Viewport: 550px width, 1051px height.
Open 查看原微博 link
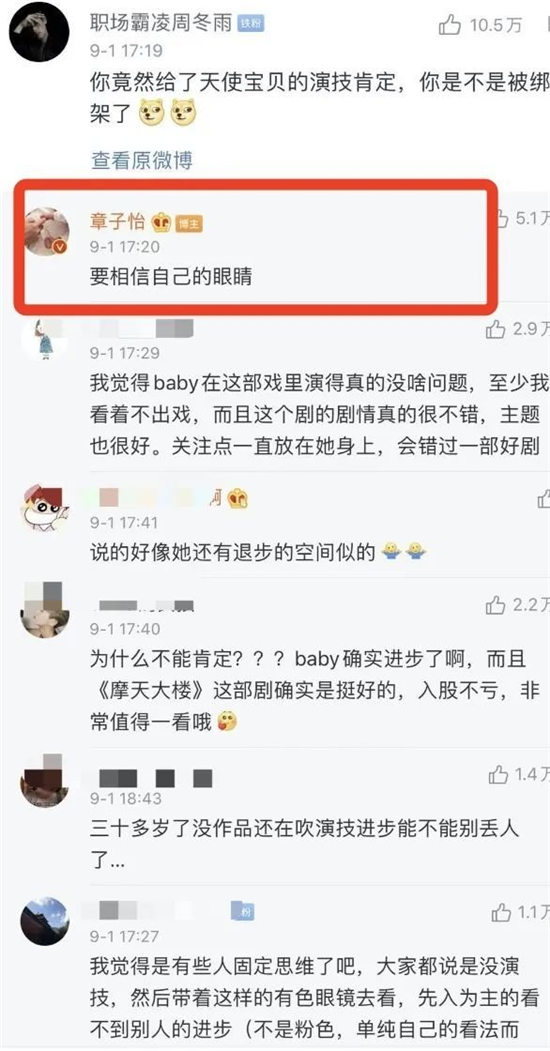pos(142,160)
